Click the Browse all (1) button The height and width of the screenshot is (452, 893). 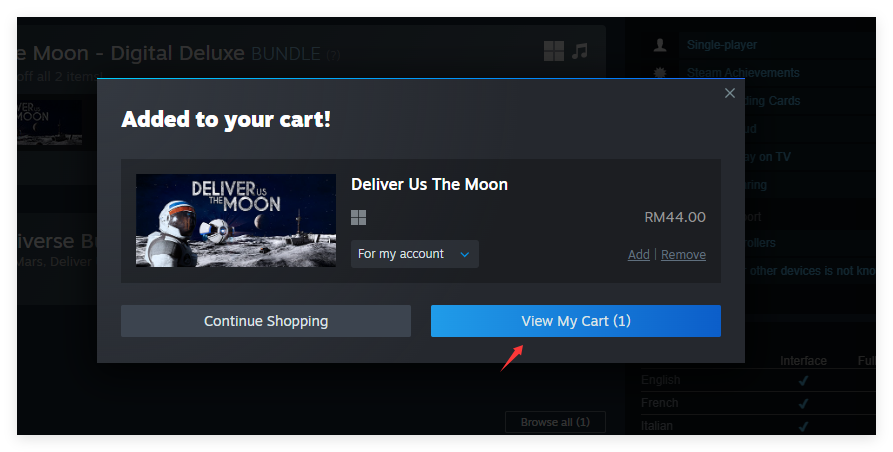pos(555,422)
